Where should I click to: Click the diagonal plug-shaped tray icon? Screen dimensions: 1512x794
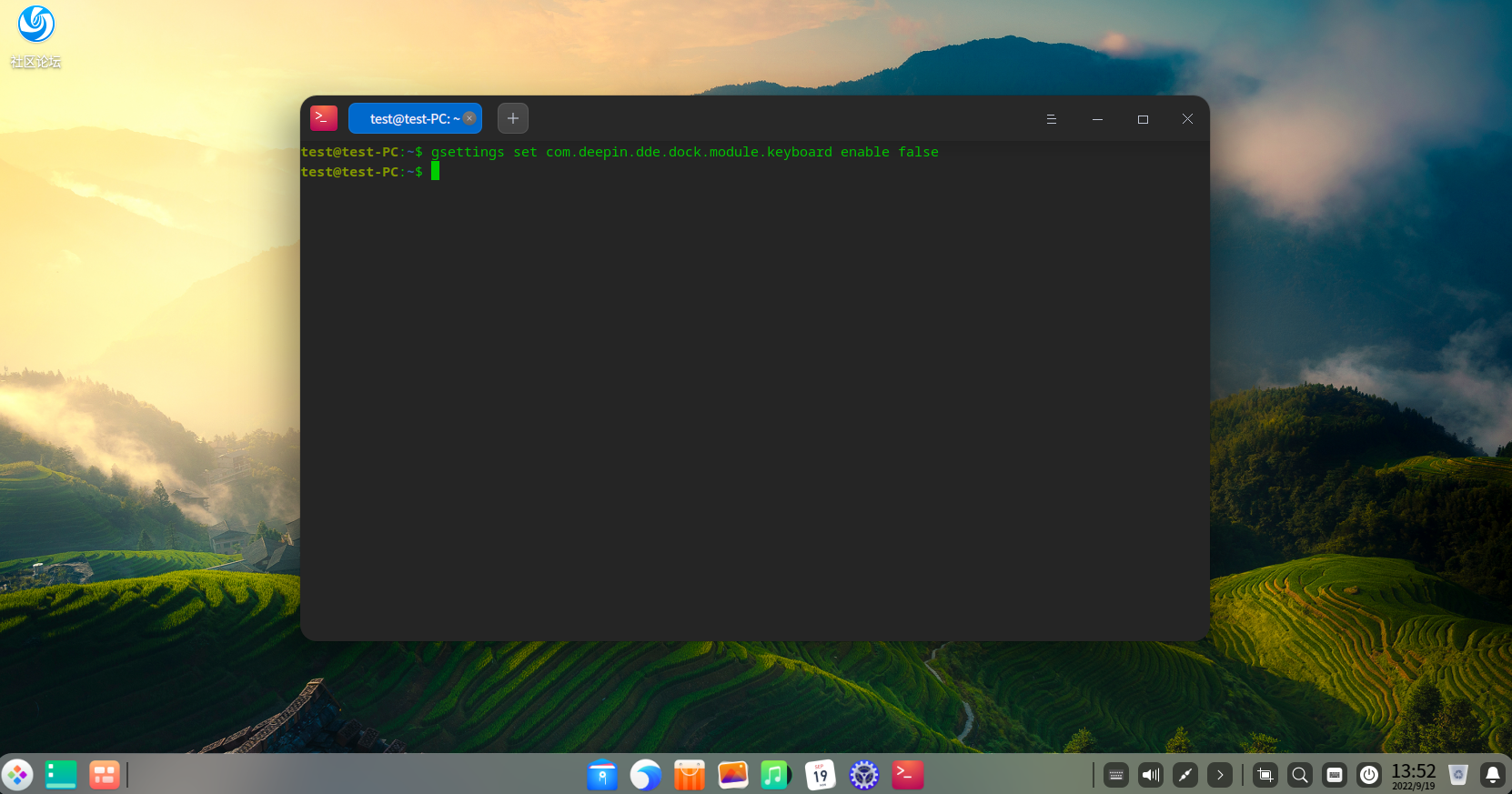point(1185,775)
